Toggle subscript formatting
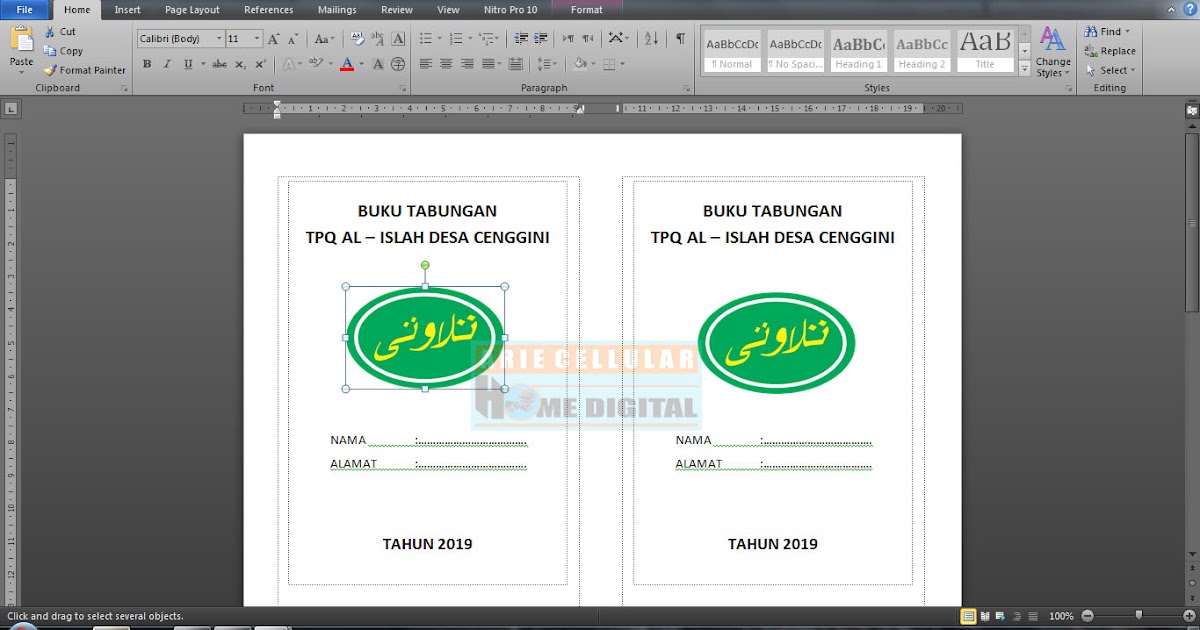The height and width of the screenshot is (630, 1200). coord(242,63)
